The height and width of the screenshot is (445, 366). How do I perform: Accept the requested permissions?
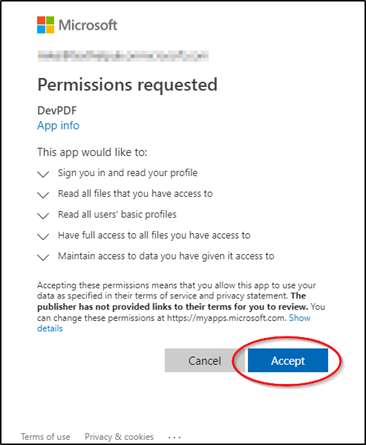click(288, 360)
